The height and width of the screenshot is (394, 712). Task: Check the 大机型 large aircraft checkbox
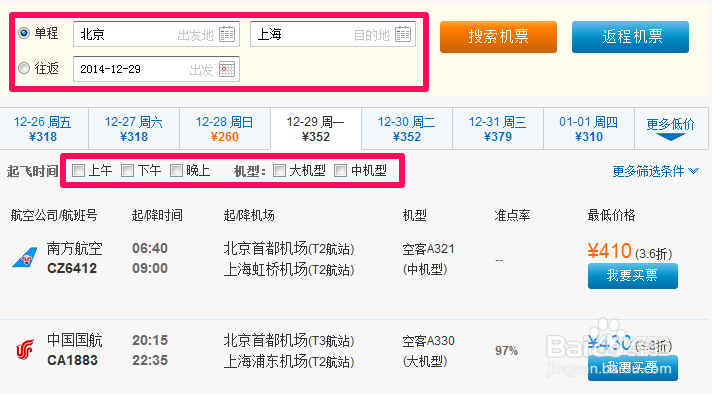tap(280, 171)
